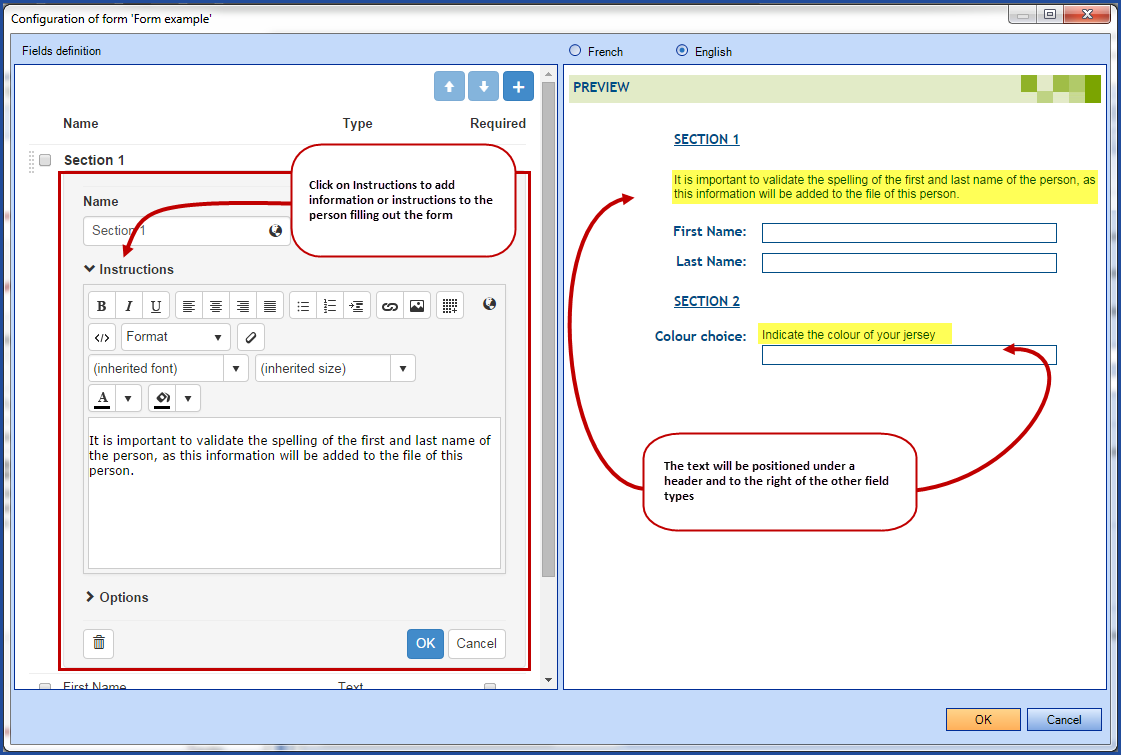Check the Section 1 checkbox
The height and width of the screenshot is (755, 1121).
(44, 159)
